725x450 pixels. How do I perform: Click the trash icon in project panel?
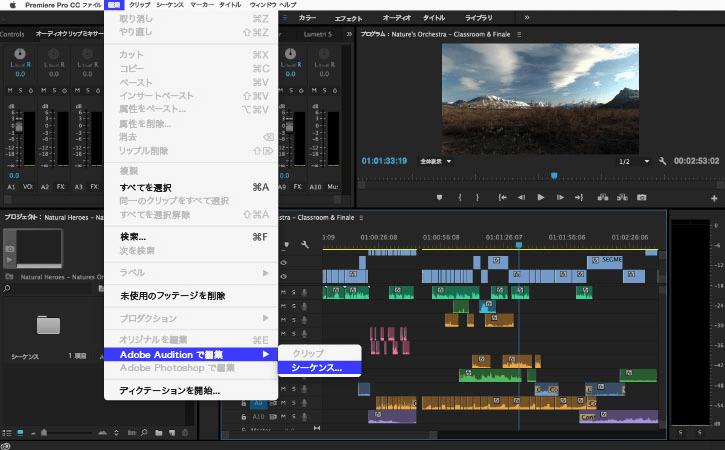185,433
